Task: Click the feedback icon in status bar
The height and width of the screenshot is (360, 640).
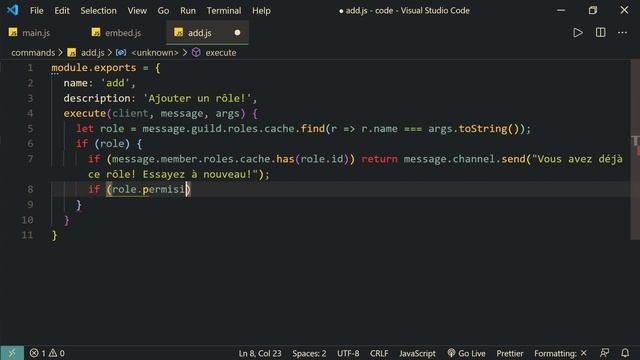Action: click(x=604, y=353)
